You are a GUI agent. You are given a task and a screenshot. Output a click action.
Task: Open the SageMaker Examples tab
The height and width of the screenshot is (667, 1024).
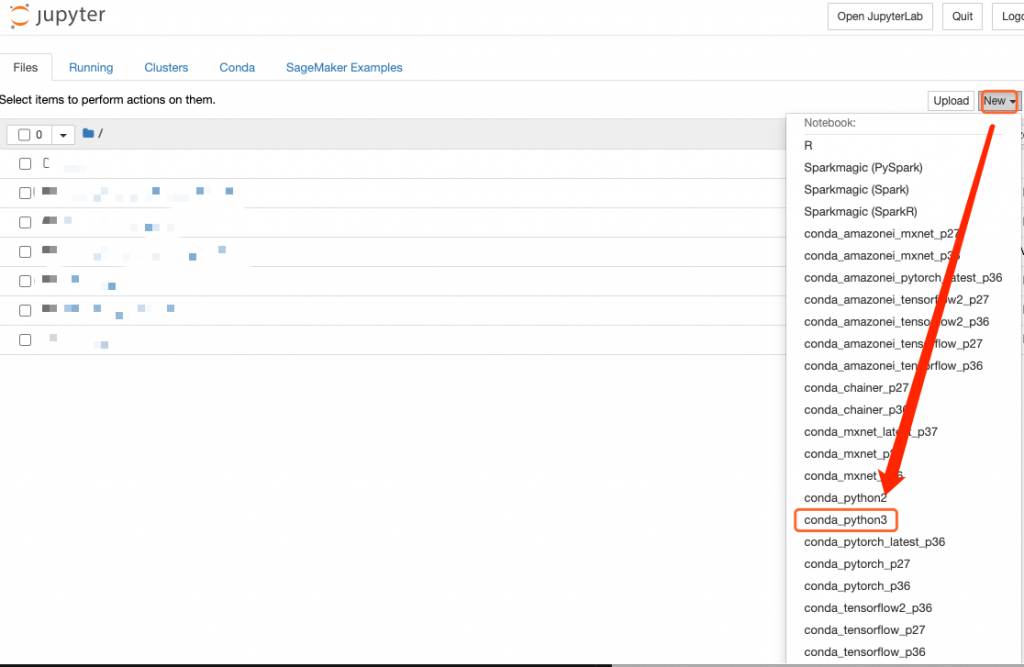tap(344, 67)
